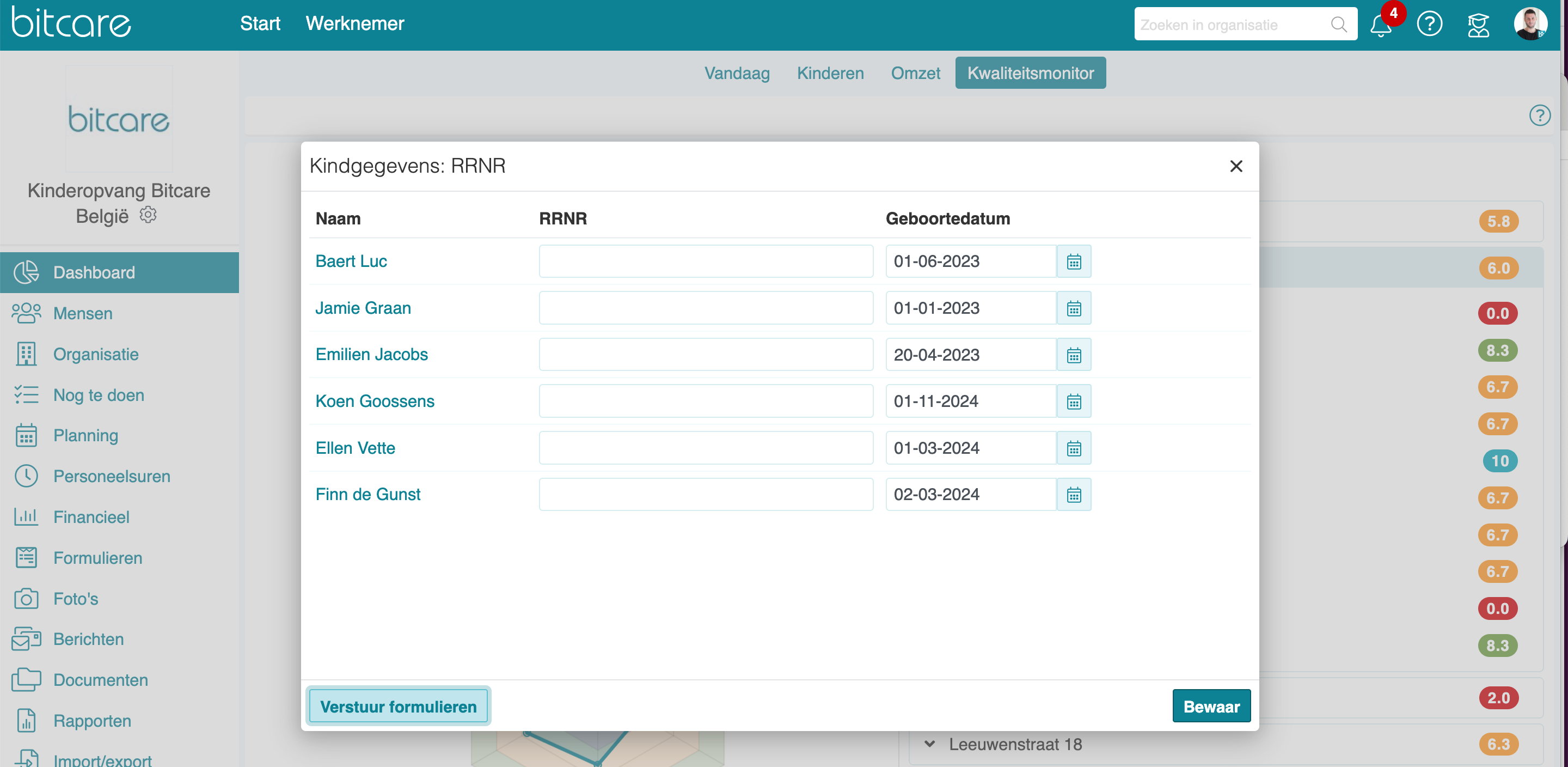Switch to the Kinderen tab
Viewport: 1568px width, 767px height.
tap(830, 73)
